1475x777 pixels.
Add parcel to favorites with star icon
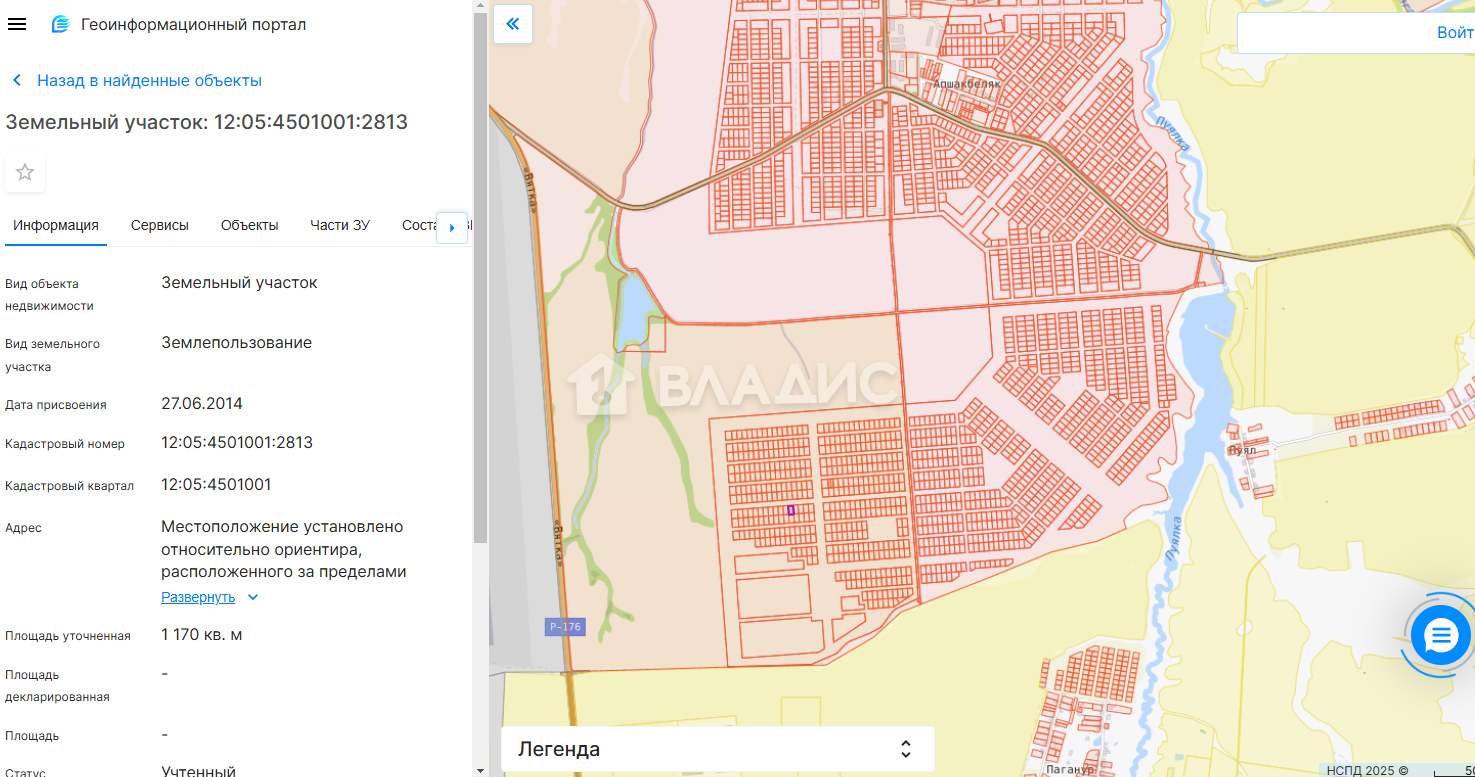point(25,172)
